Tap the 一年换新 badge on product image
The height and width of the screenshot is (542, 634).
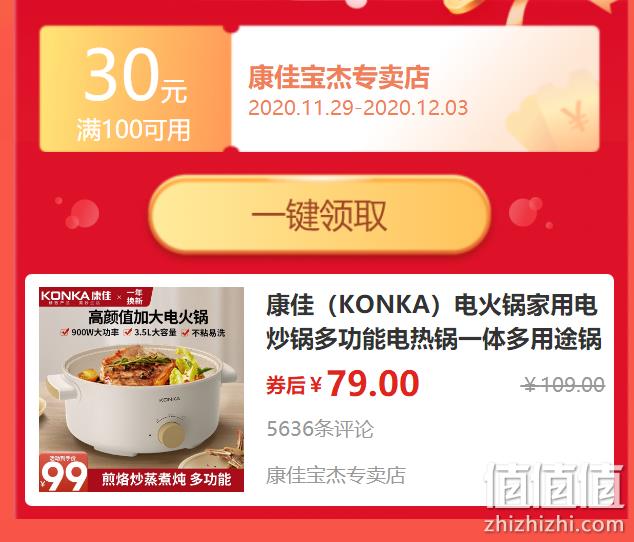tap(135, 296)
